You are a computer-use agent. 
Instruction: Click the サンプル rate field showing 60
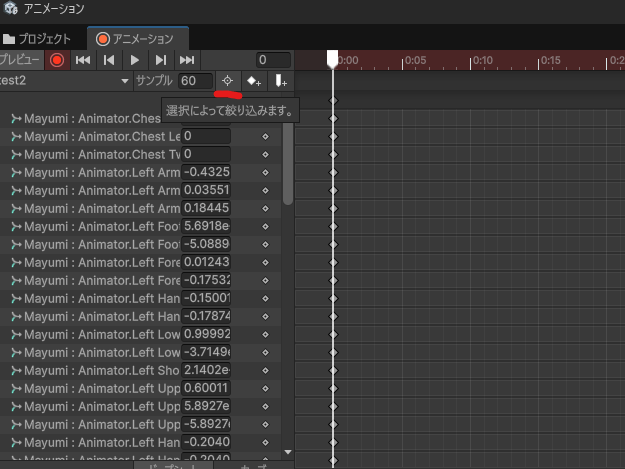195,80
